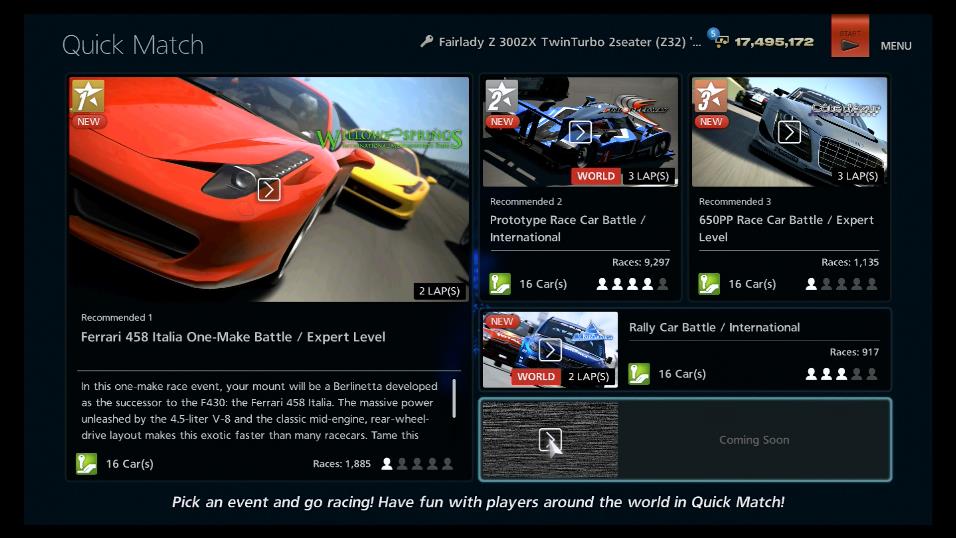This screenshot has width=956, height=538.
Task: Click Races: 9,297 count
Action: coord(641,262)
